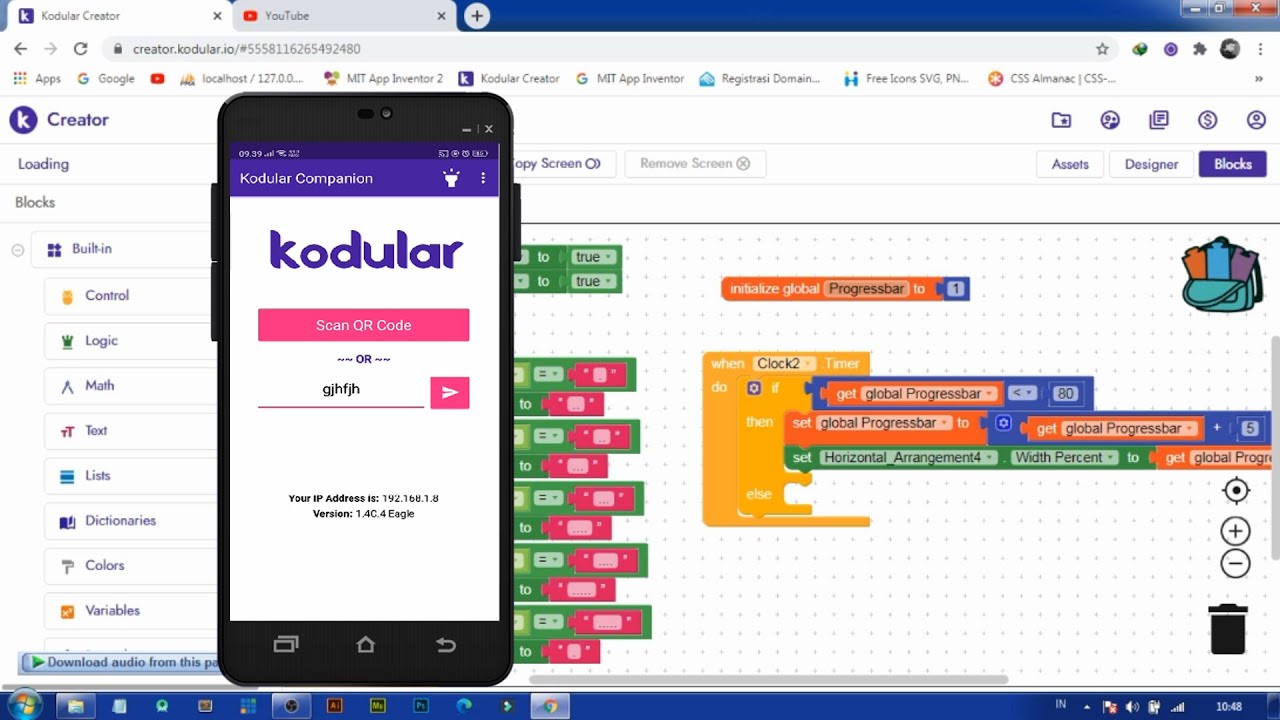The height and width of the screenshot is (720, 1280).
Task: Zoom out the blocks workspace
Action: coord(1236,564)
